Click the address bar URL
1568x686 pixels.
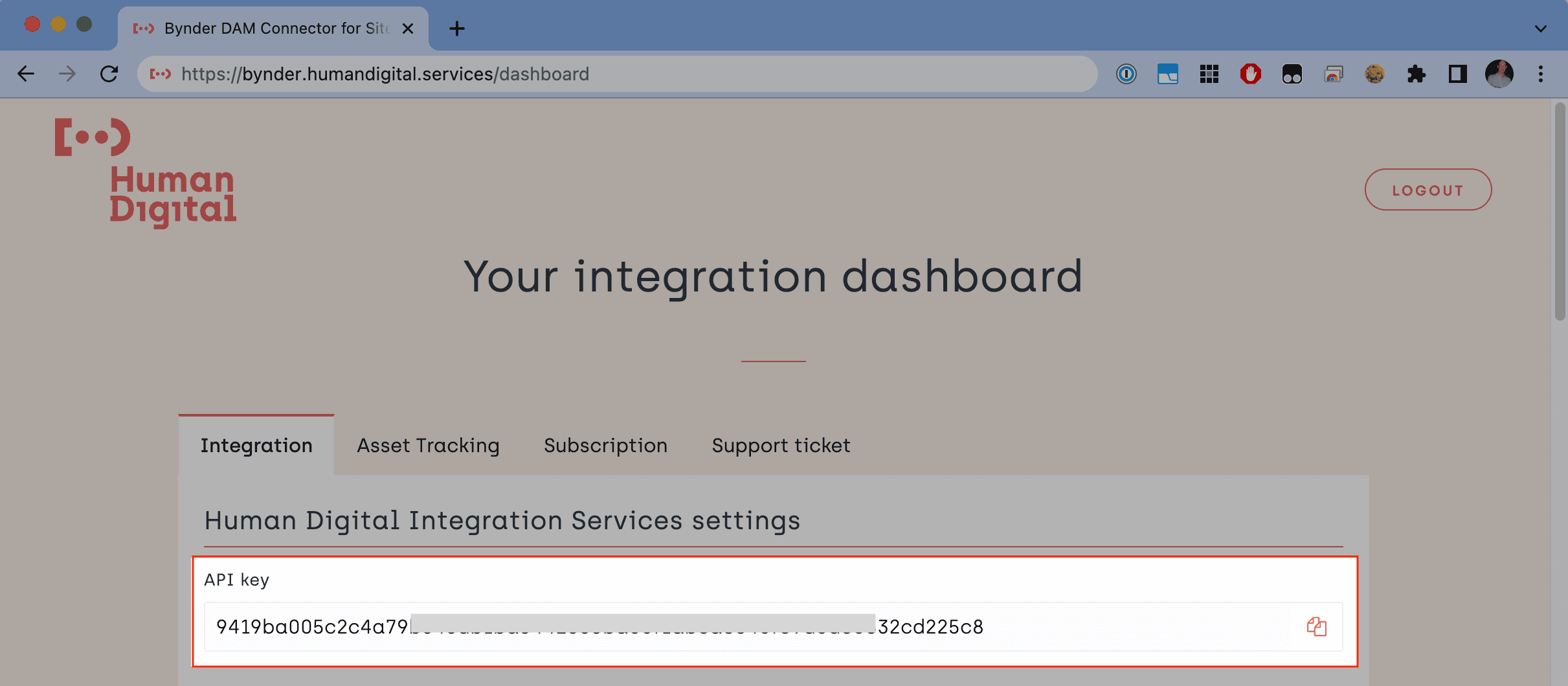[385, 74]
